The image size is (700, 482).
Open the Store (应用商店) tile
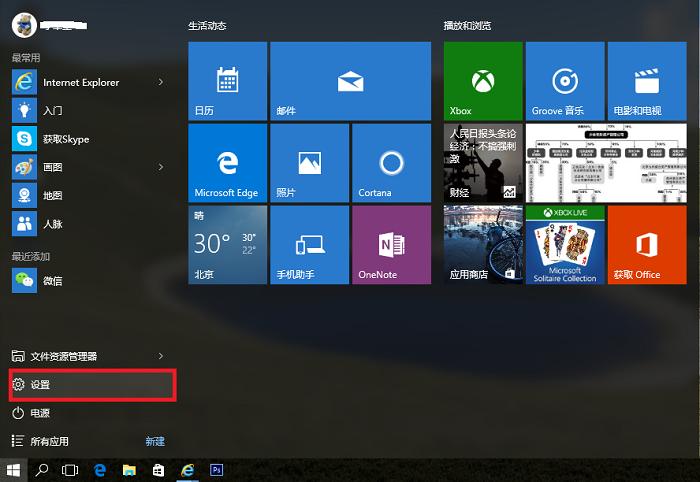pyautogui.click(x=483, y=245)
